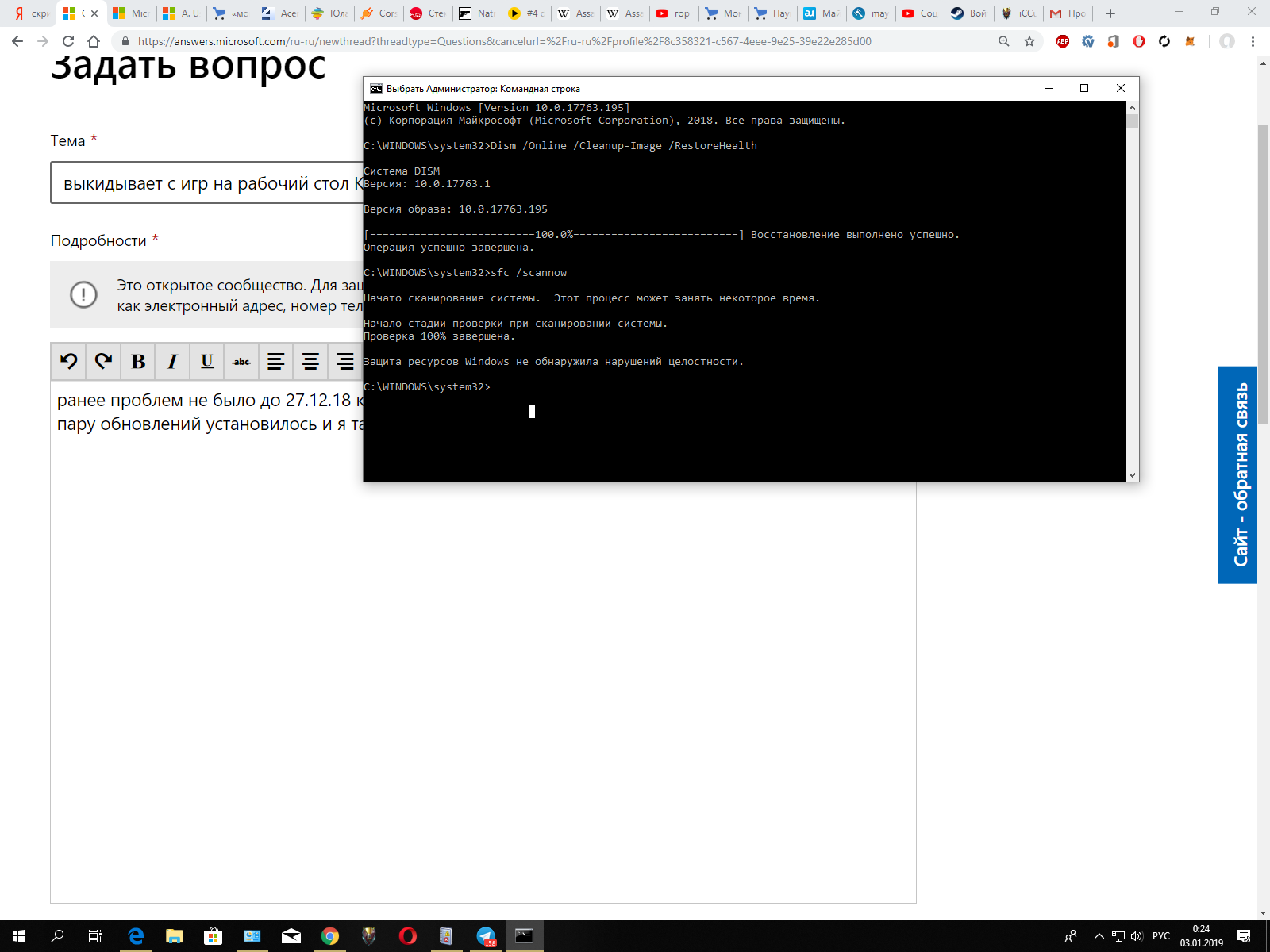Viewport: 1270px width, 952px height.
Task: Click the Redo icon in the editor toolbar
Action: pyautogui.click(x=103, y=362)
